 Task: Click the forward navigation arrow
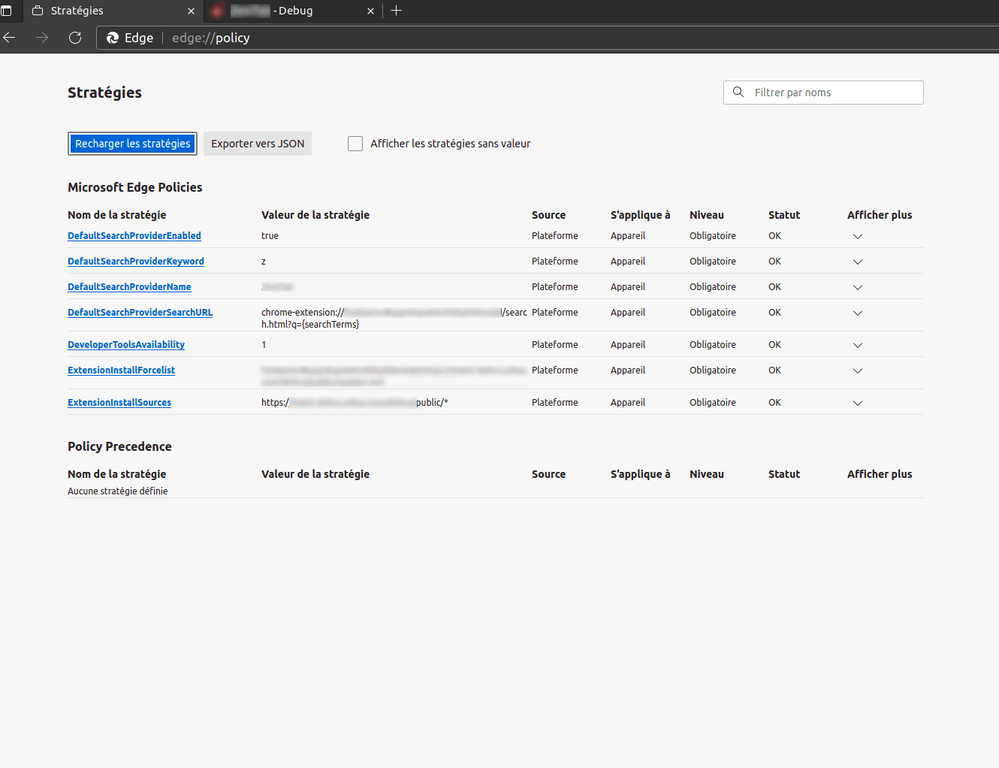click(42, 38)
